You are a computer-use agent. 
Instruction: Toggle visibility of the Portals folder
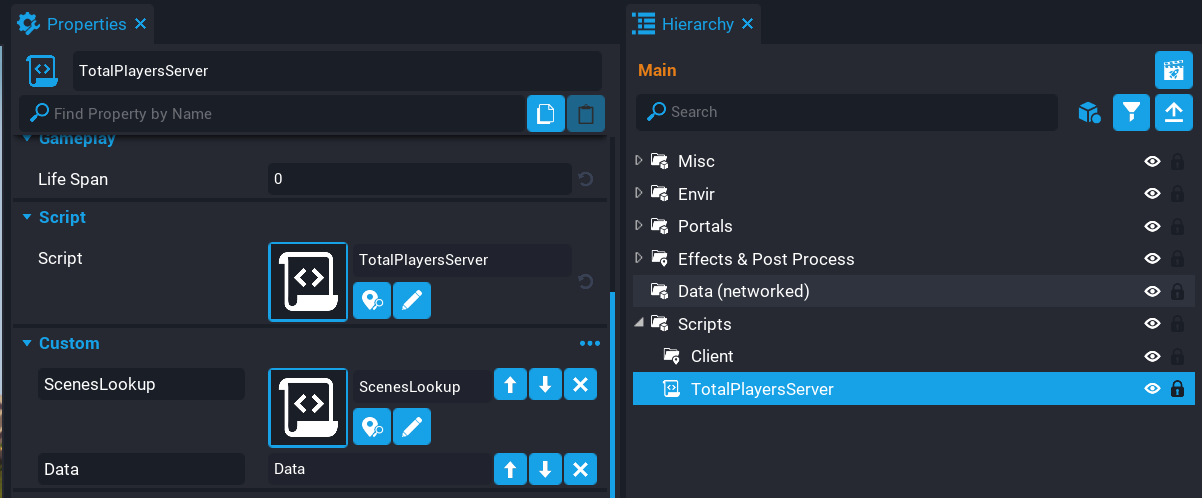click(1152, 226)
